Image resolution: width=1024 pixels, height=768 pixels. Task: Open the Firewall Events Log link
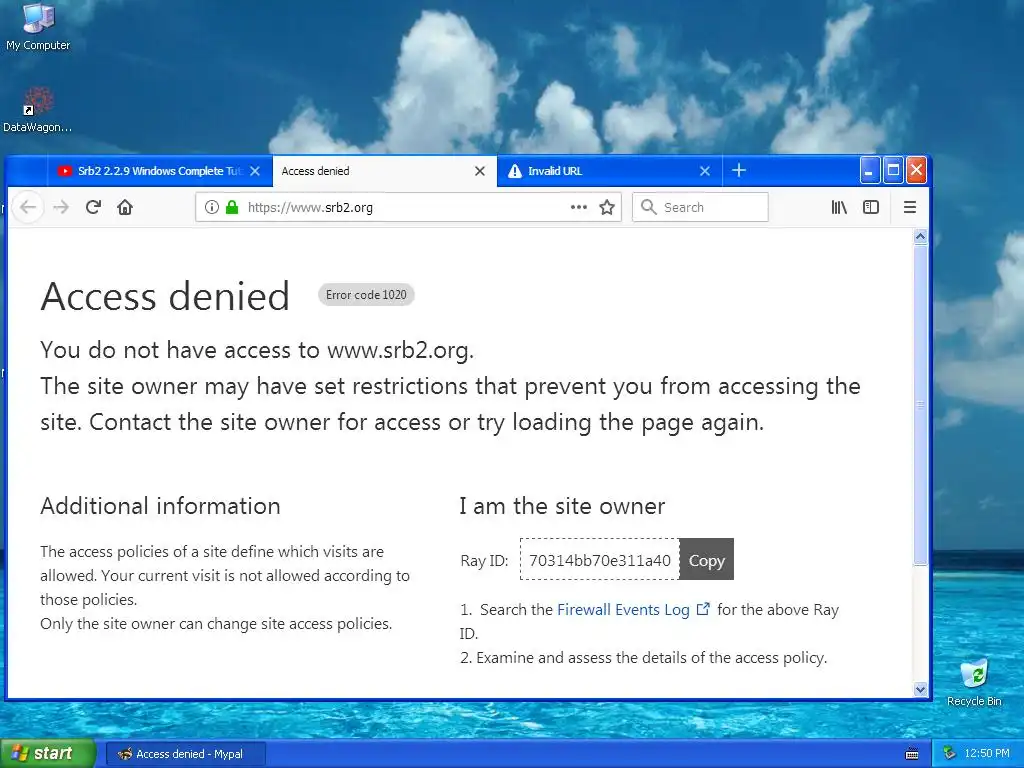623,609
